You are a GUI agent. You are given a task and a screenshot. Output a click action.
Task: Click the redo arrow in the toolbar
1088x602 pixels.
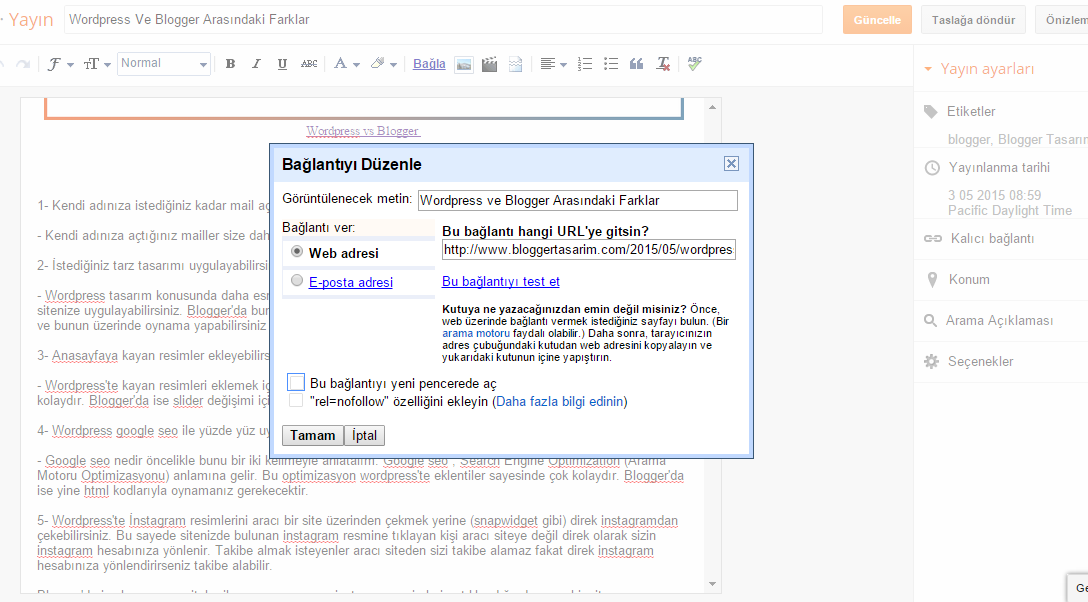(x=23, y=64)
